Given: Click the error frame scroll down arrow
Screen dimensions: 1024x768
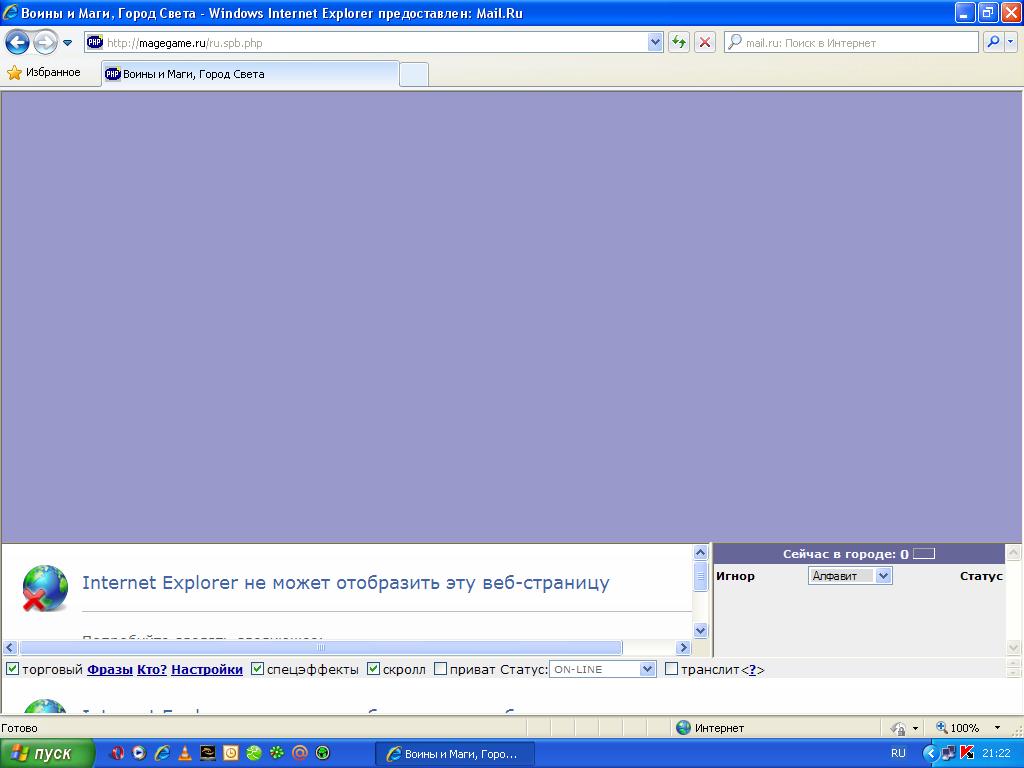Looking at the screenshot, I should pyautogui.click(x=700, y=630).
